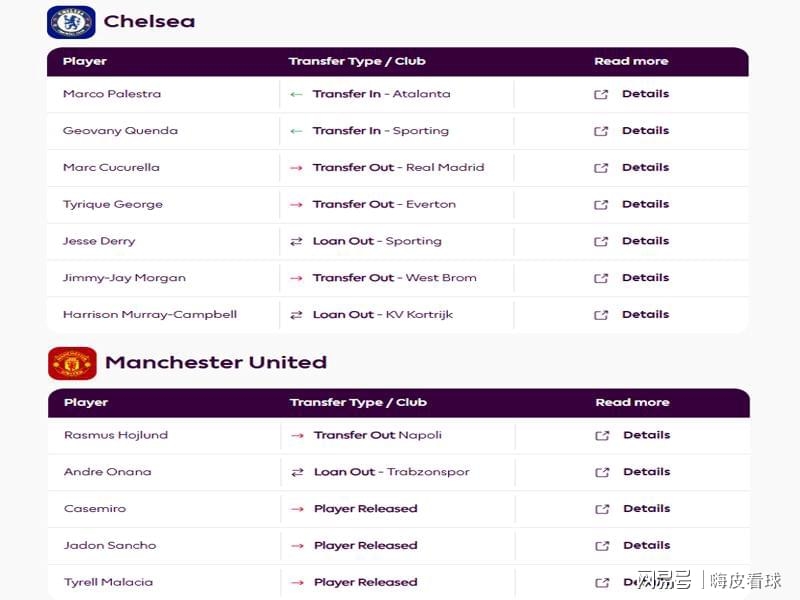
Task: View Details for Harrison Murray-Campbell
Action: 645,314
